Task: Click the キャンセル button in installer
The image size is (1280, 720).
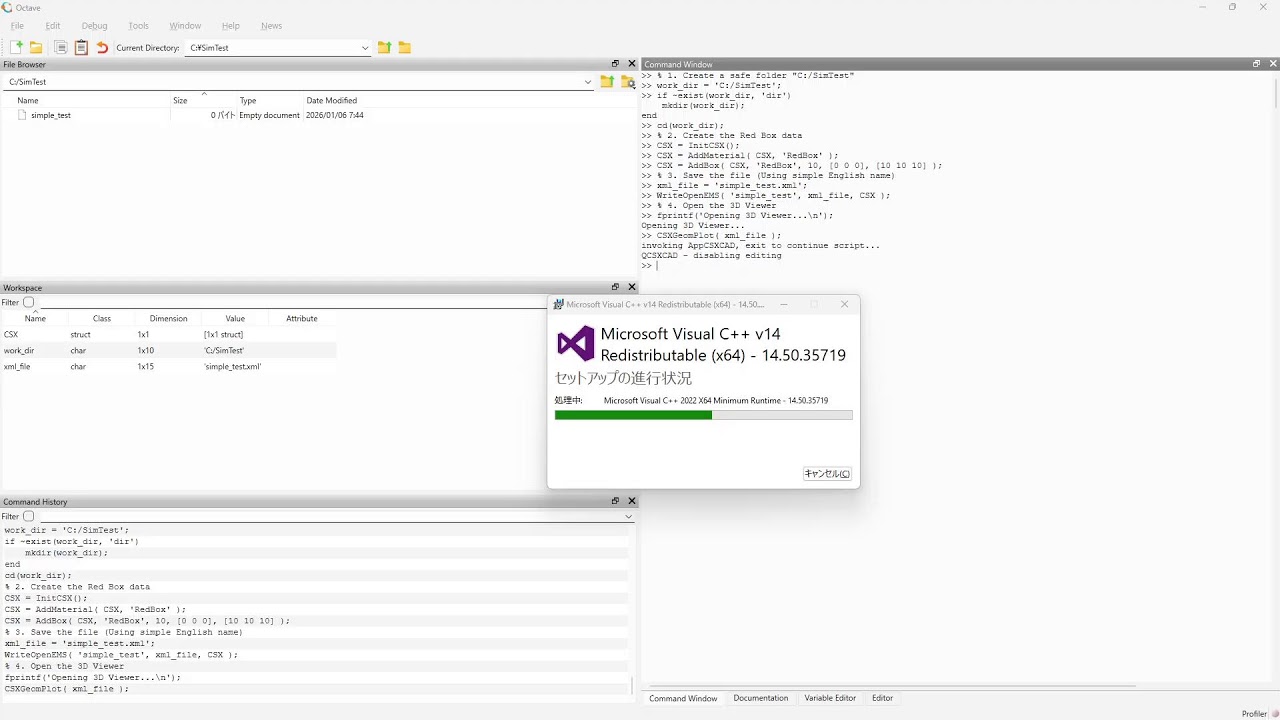Action: (x=827, y=474)
